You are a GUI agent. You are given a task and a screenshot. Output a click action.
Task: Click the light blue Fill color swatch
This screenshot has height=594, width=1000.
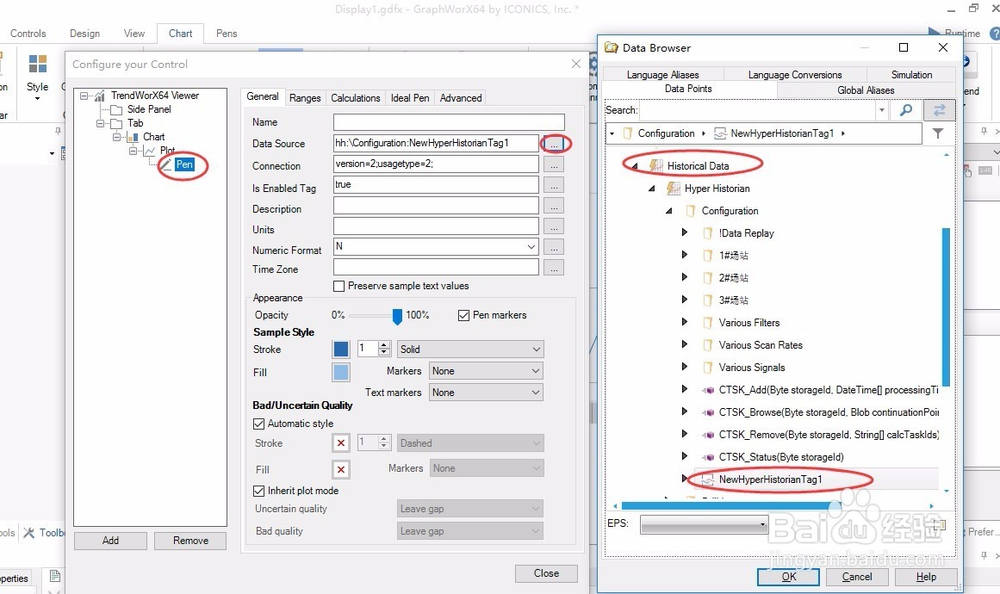coord(341,373)
